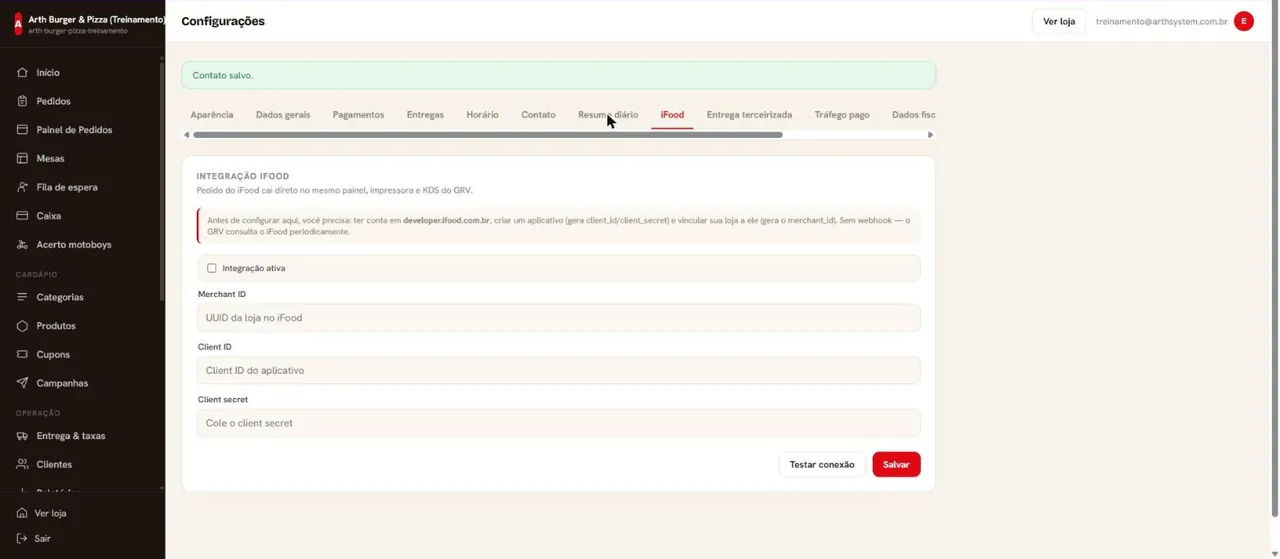Click the Categorias list icon
1280x559 pixels.
[x=22, y=297]
